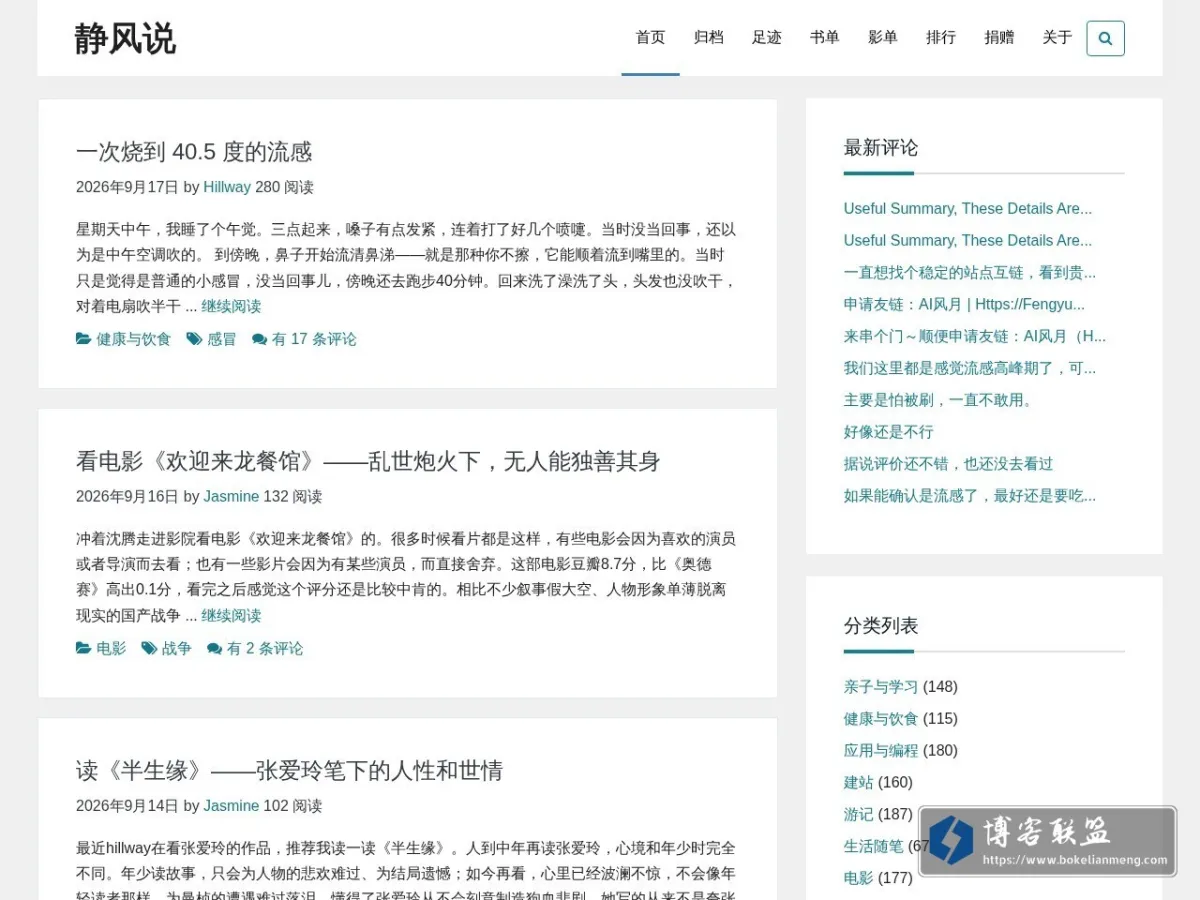Open first 'Useful Summary, These Details Are...' comment
The height and width of the screenshot is (900, 1200).
pos(968,208)
